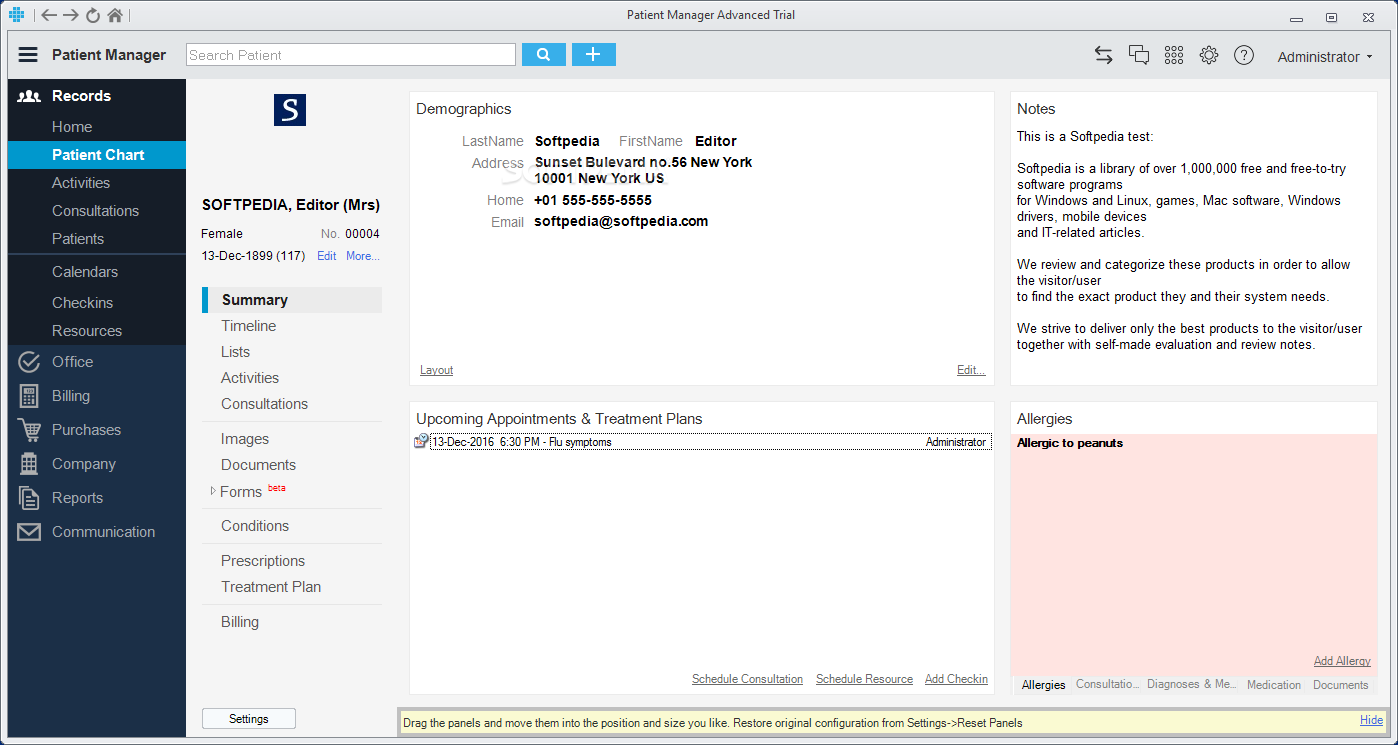
Task: Click Schedule Consultation link
Action: pyautogui.click(x=747, y=679)
